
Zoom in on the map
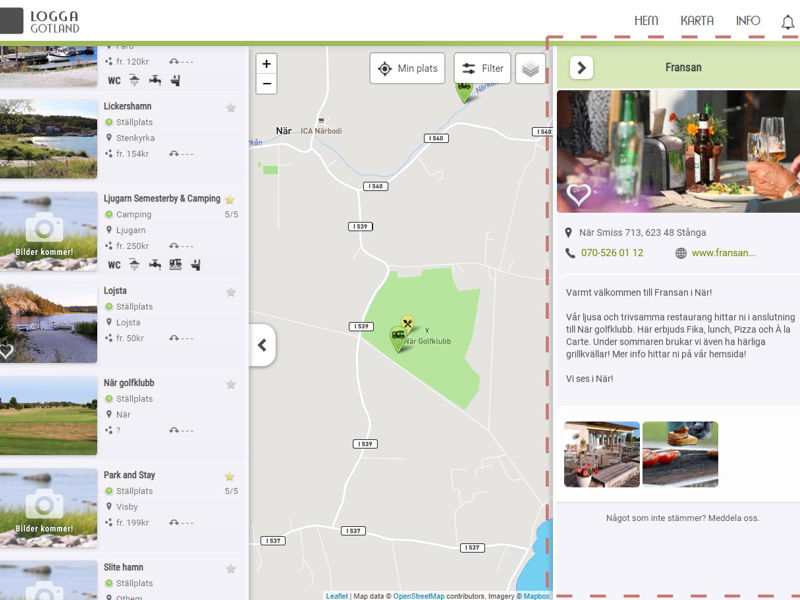click(x=266, y=64)
